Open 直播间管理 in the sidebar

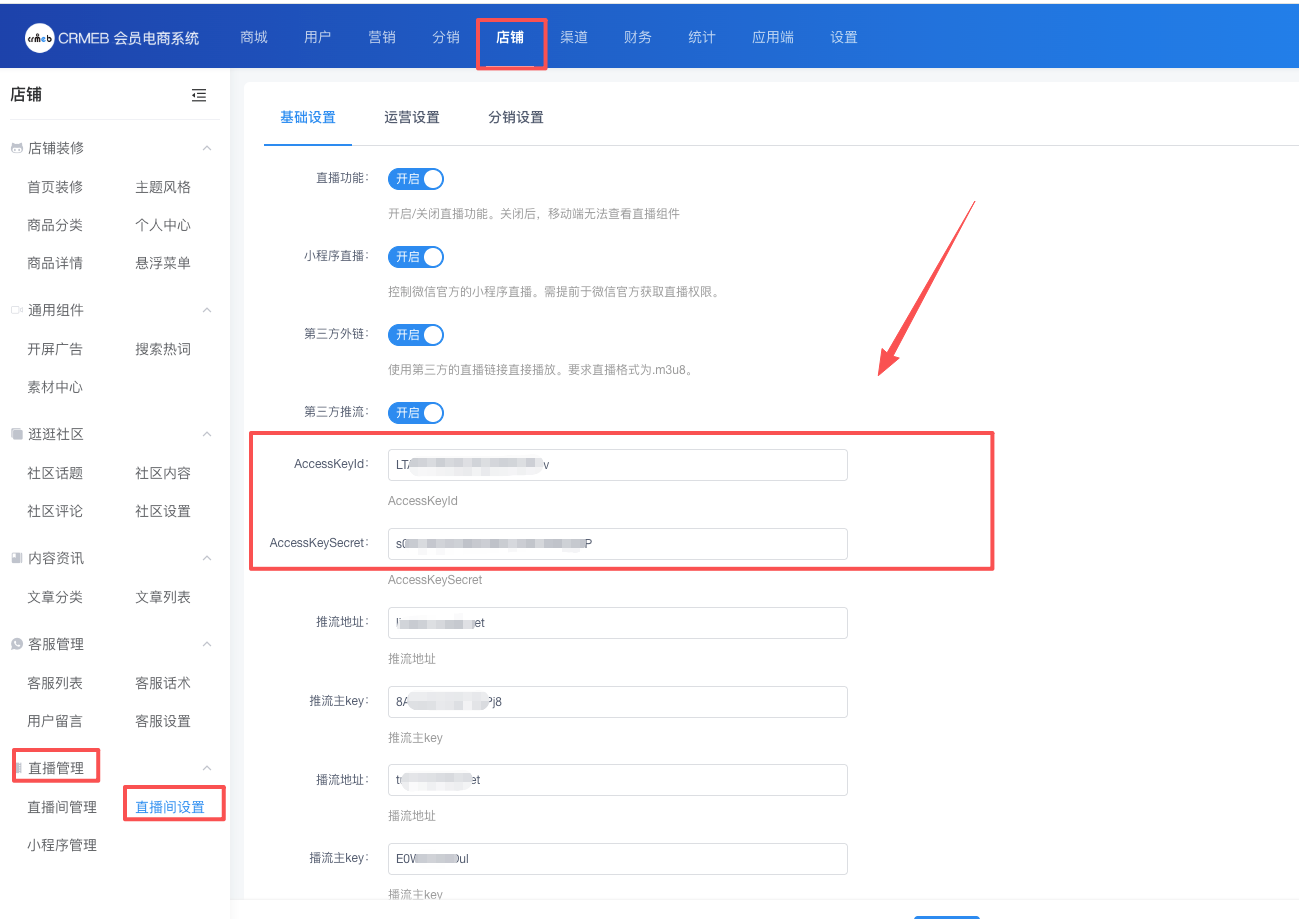[62, 807]
